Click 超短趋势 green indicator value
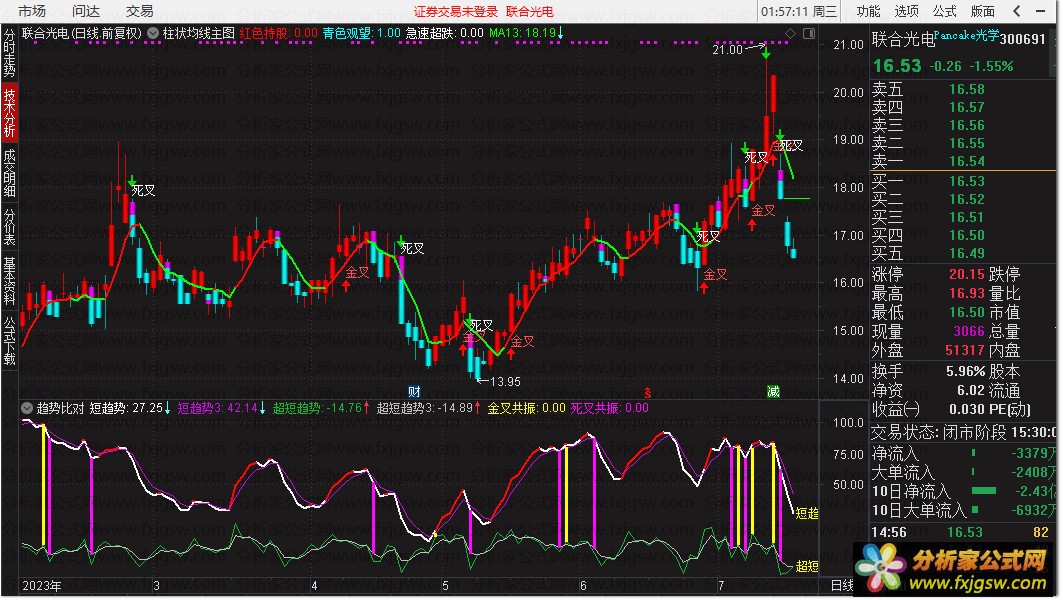The image size is (1063, 600). [x=321, y=408]
